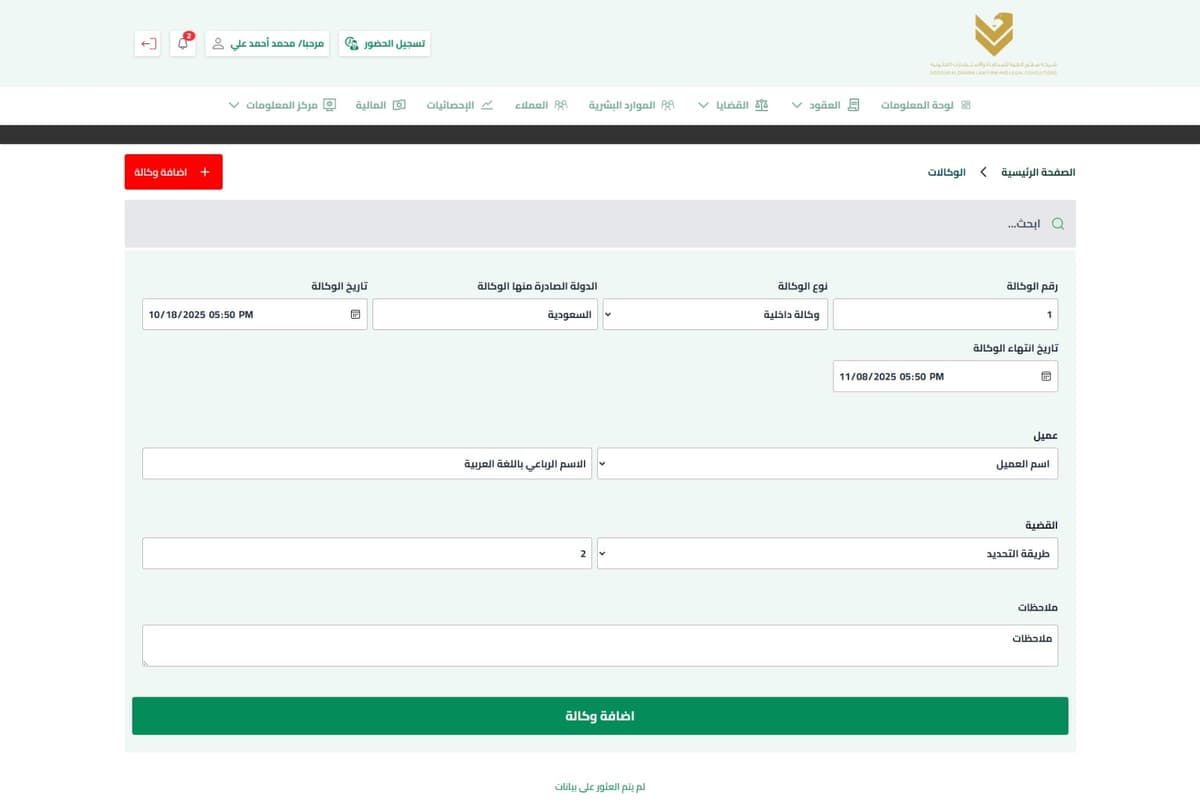1200x803 pixels.
Task: Click the search magnifier icon
Action: point(1058,224)
